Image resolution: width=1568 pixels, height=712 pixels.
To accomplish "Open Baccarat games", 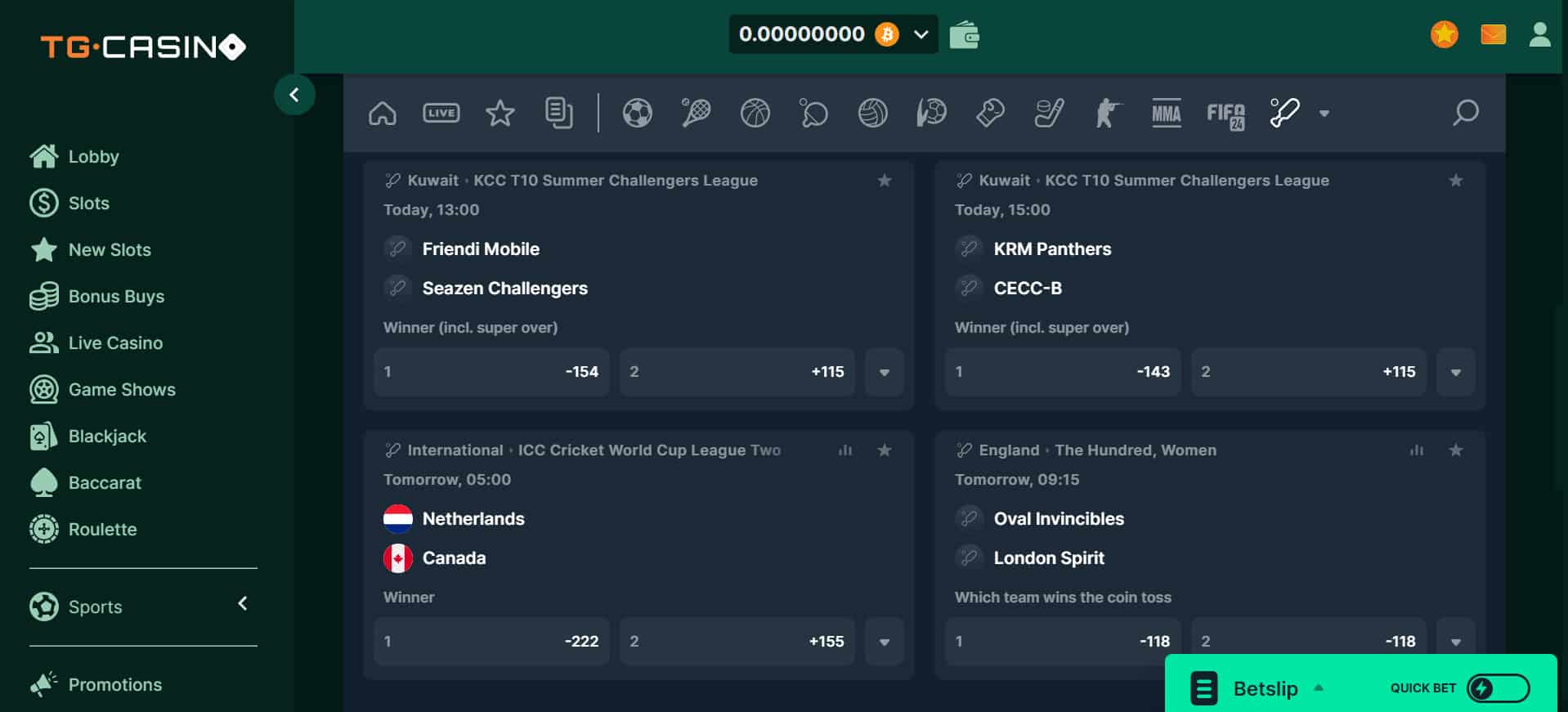I will pos(85,482).
